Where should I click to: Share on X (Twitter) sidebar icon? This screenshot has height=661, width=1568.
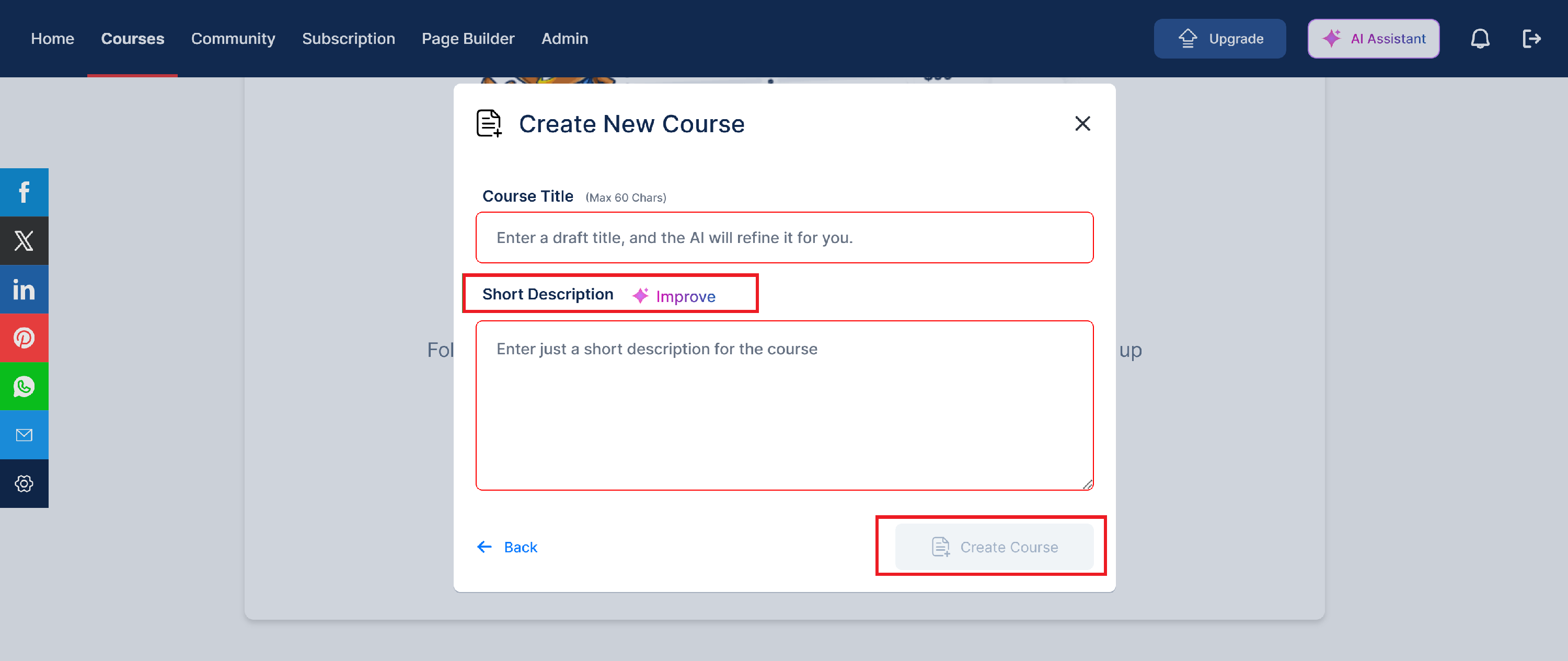click(24, 241)
